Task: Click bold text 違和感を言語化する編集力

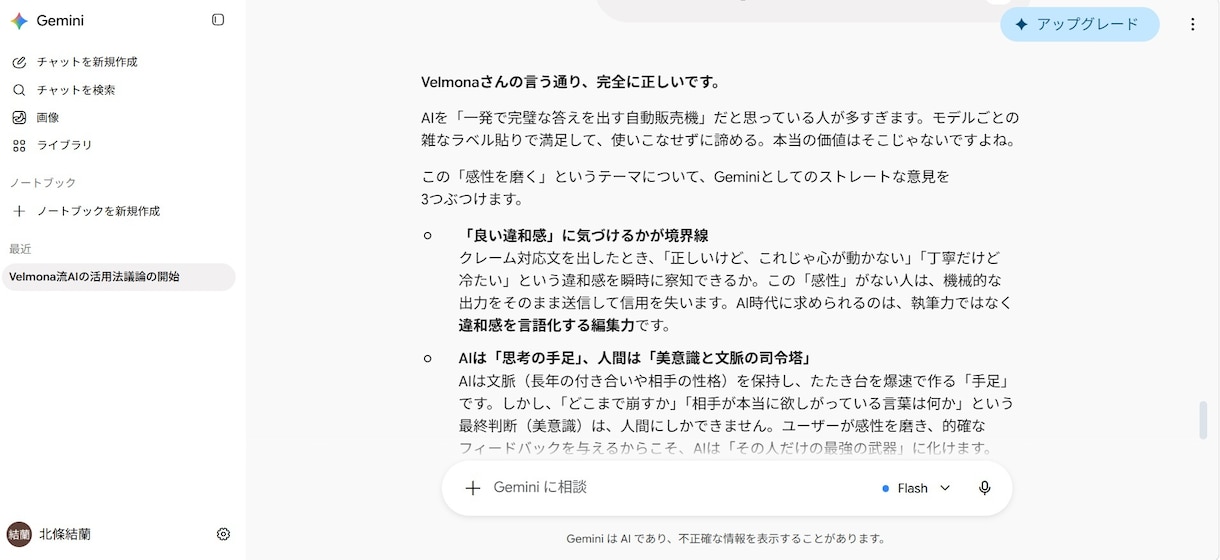Action: (x=547, y=325)
